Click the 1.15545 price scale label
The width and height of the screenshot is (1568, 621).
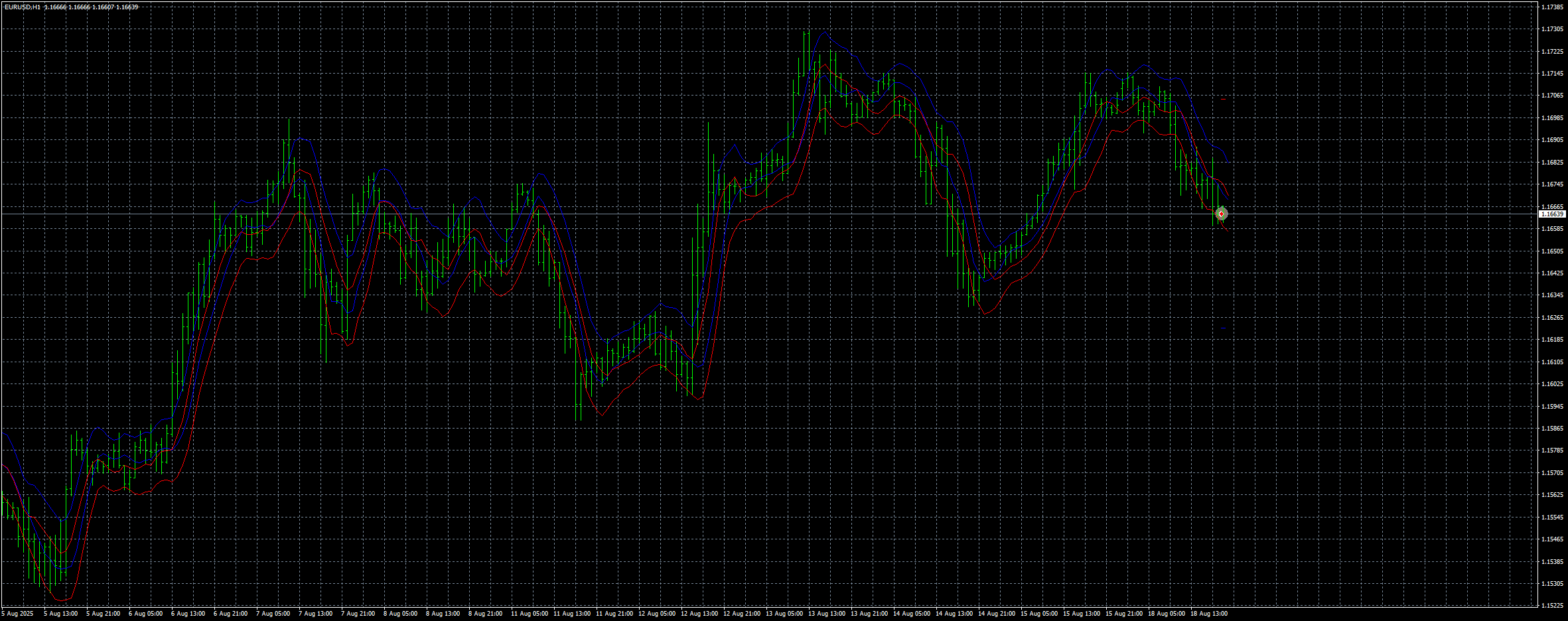[1553, 517]
